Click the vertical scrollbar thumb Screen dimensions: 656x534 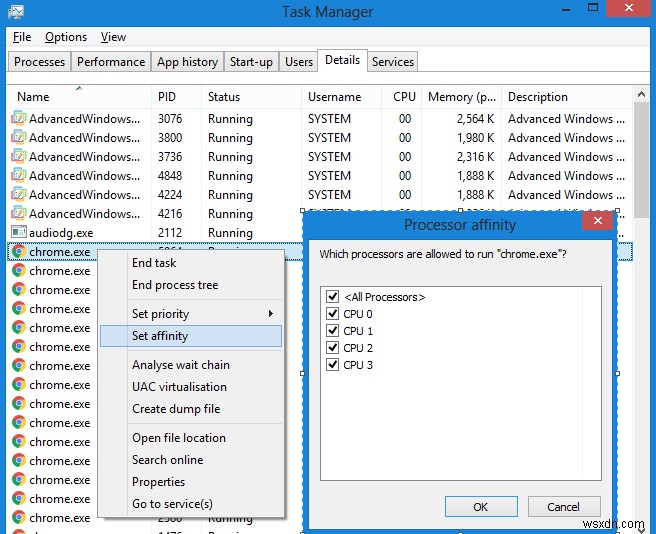pos(641,160)
